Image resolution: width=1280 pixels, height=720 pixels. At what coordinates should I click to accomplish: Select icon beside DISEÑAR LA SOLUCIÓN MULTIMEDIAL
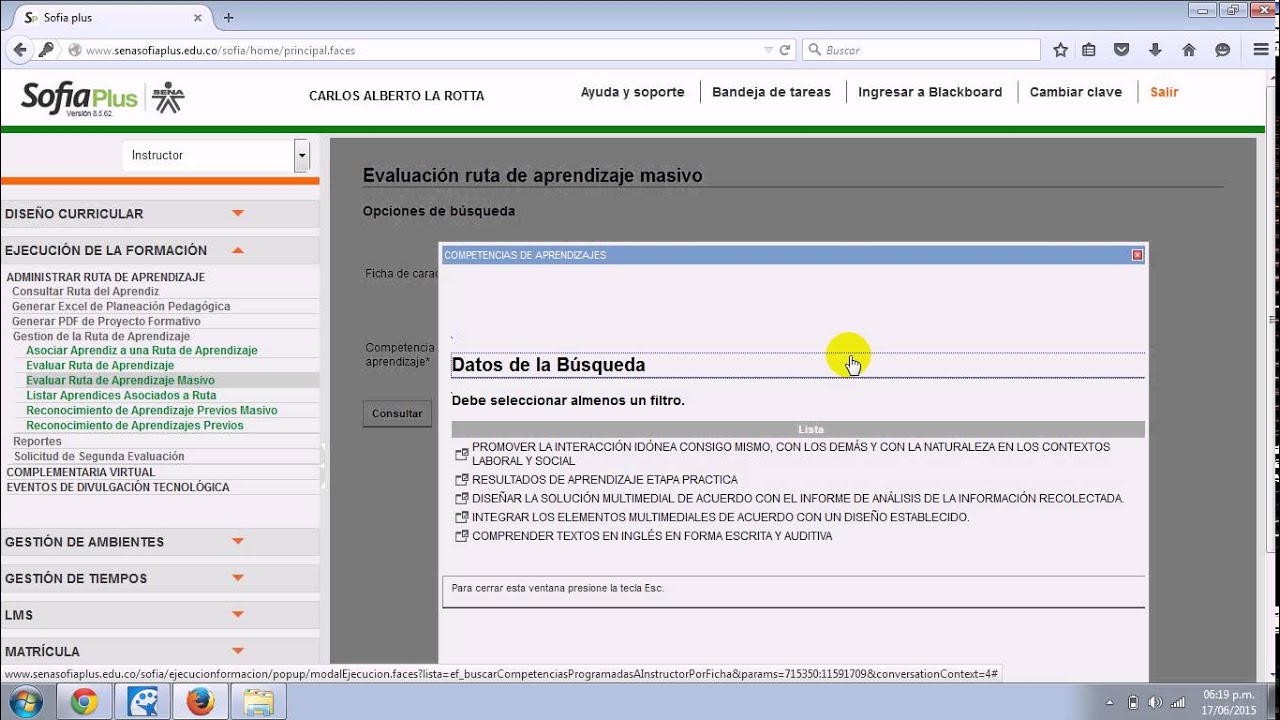point(461,498)
